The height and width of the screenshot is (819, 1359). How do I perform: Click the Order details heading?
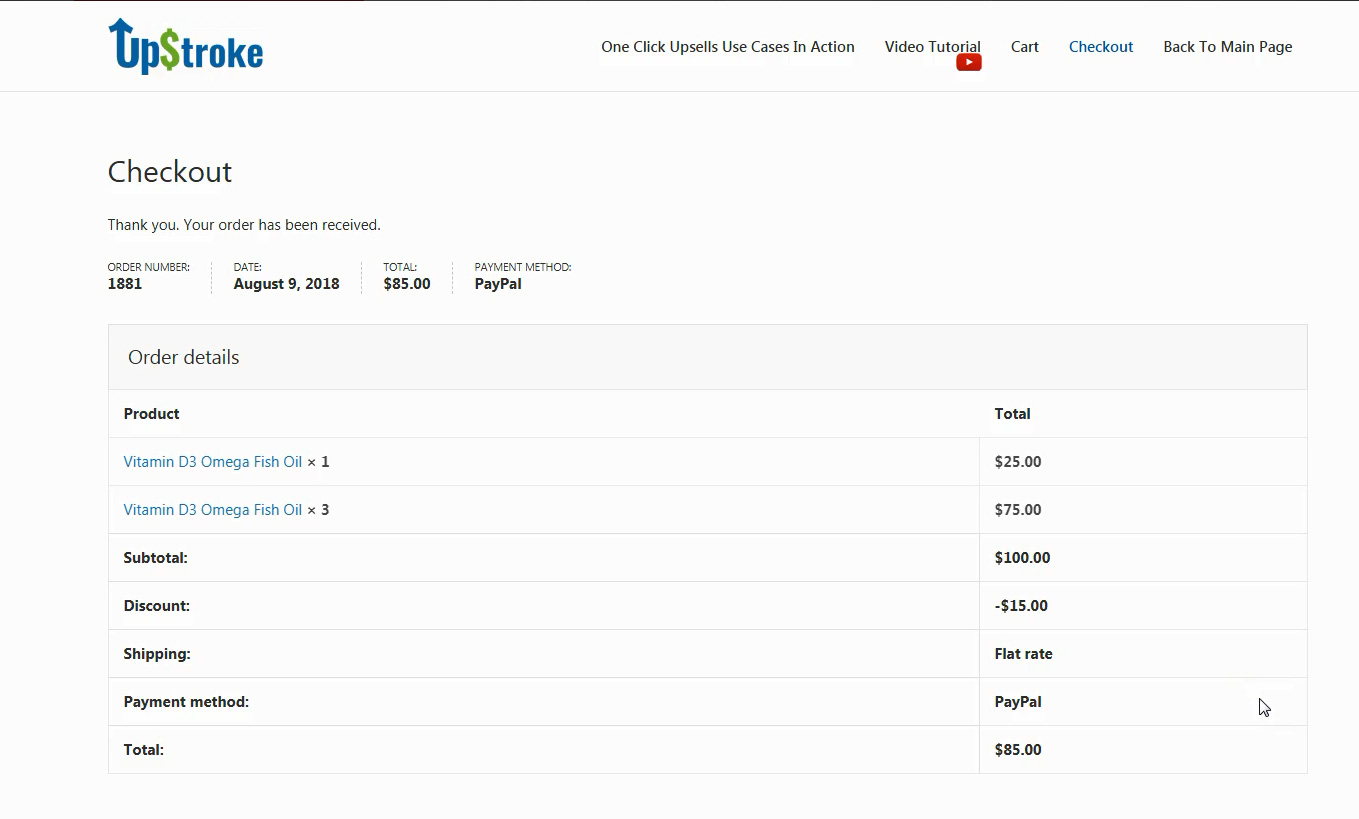point(184,357)
